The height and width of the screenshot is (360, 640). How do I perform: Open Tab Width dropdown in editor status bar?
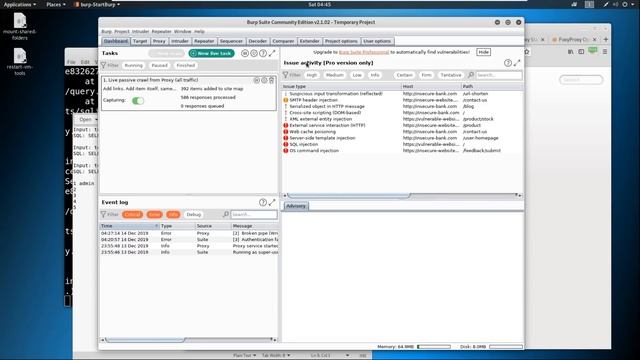pos(276,356)
